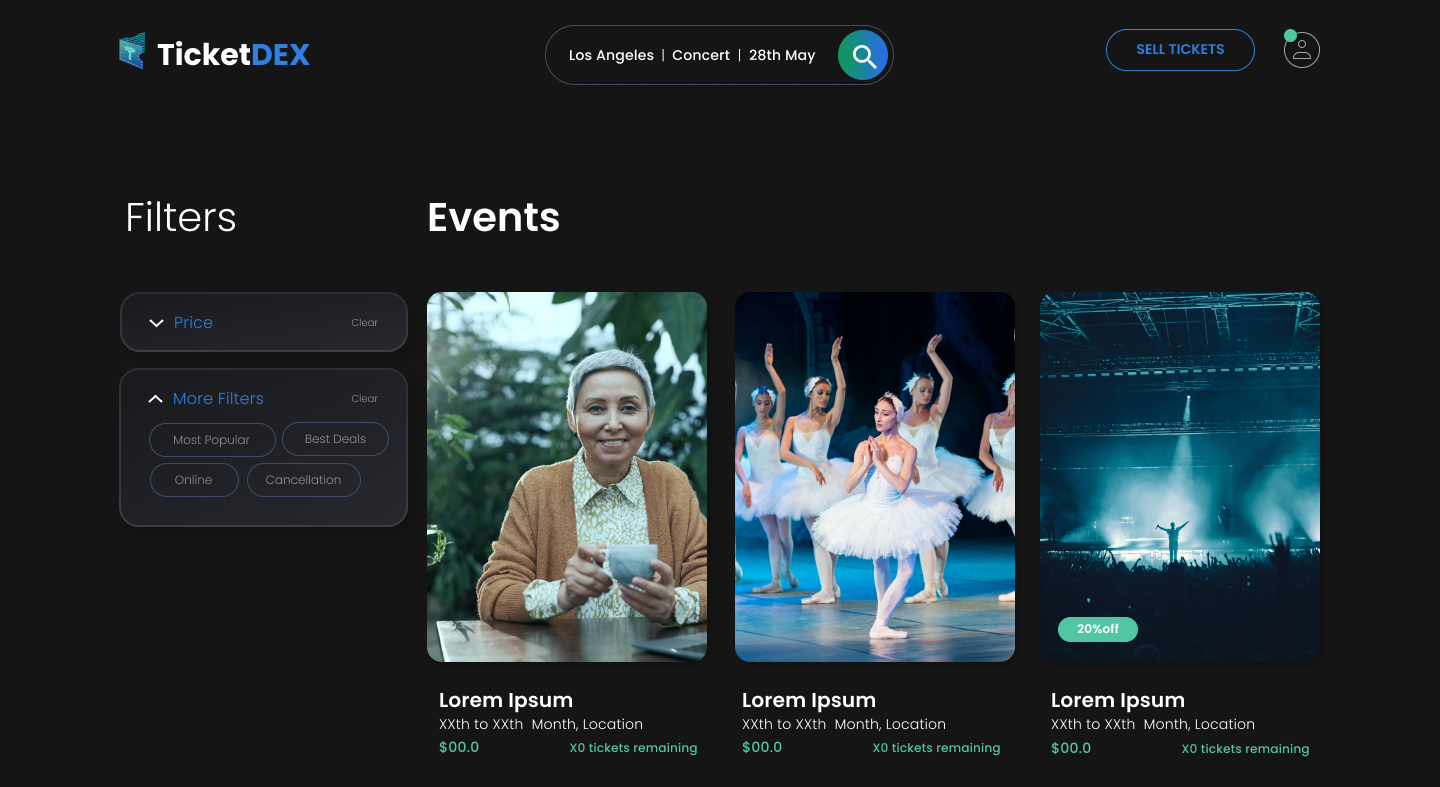Click the 20%off discount badge
Image resolution: width=1440 pixels, height=787 pixels.
click(1097, 629)
